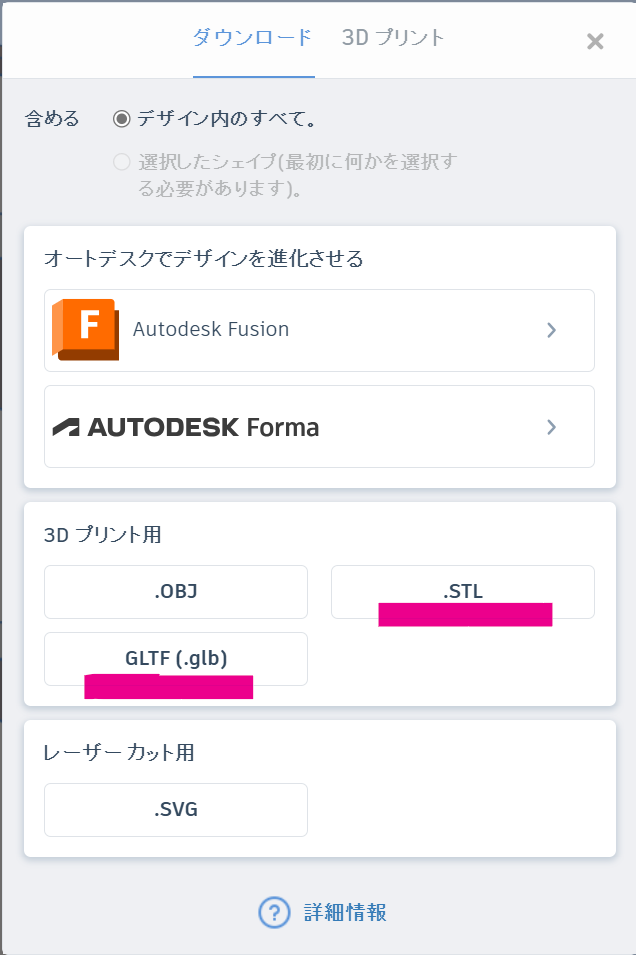Expand the Autodesk Fusion row chevron
Viewport: 636px width, 955px height.
click(x=551, y=330)
